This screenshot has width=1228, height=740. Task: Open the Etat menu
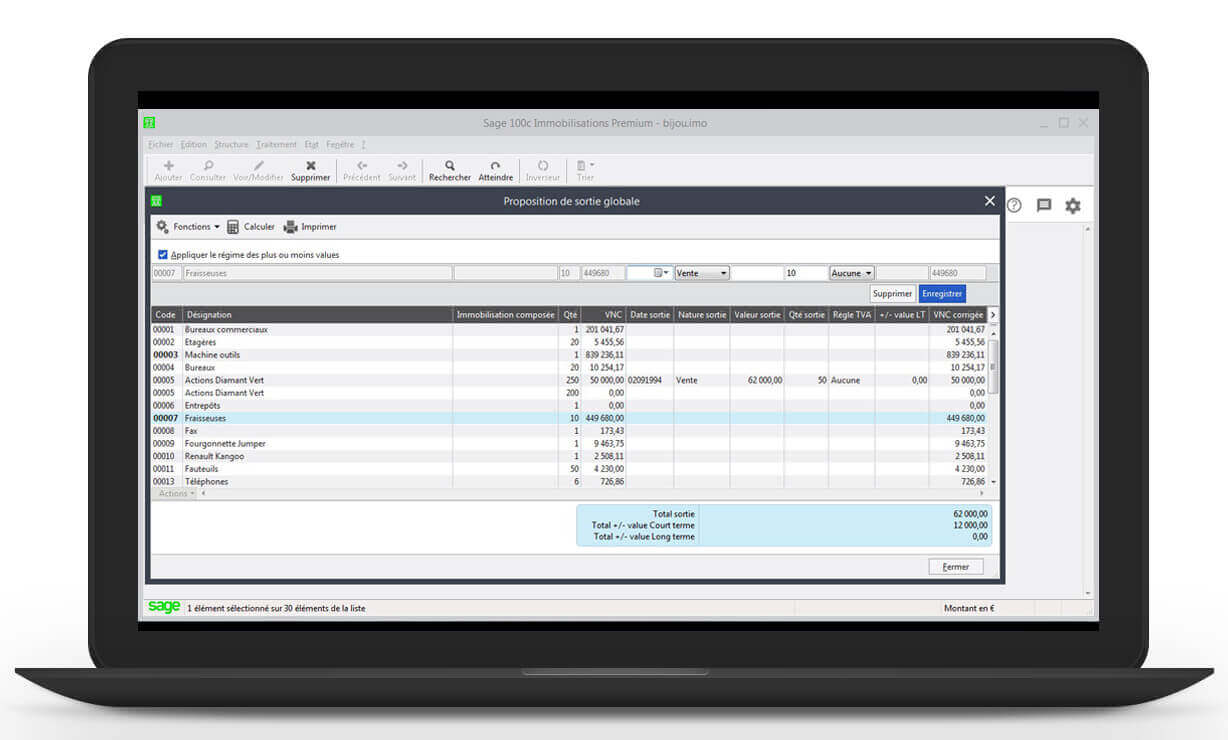pos(311,144)
